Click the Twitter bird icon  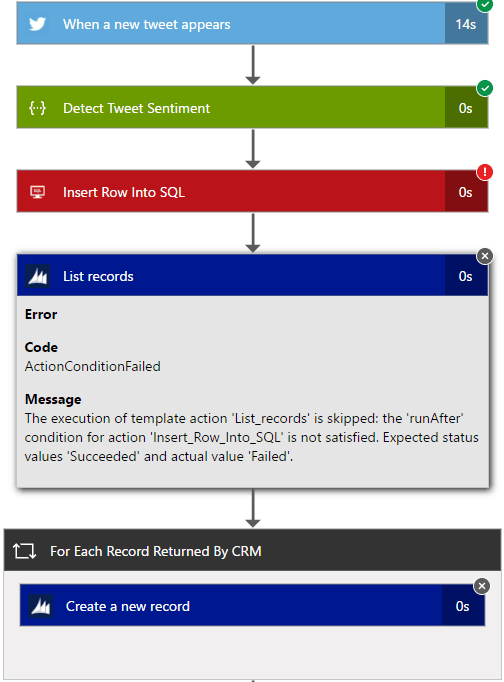point(37,24)
